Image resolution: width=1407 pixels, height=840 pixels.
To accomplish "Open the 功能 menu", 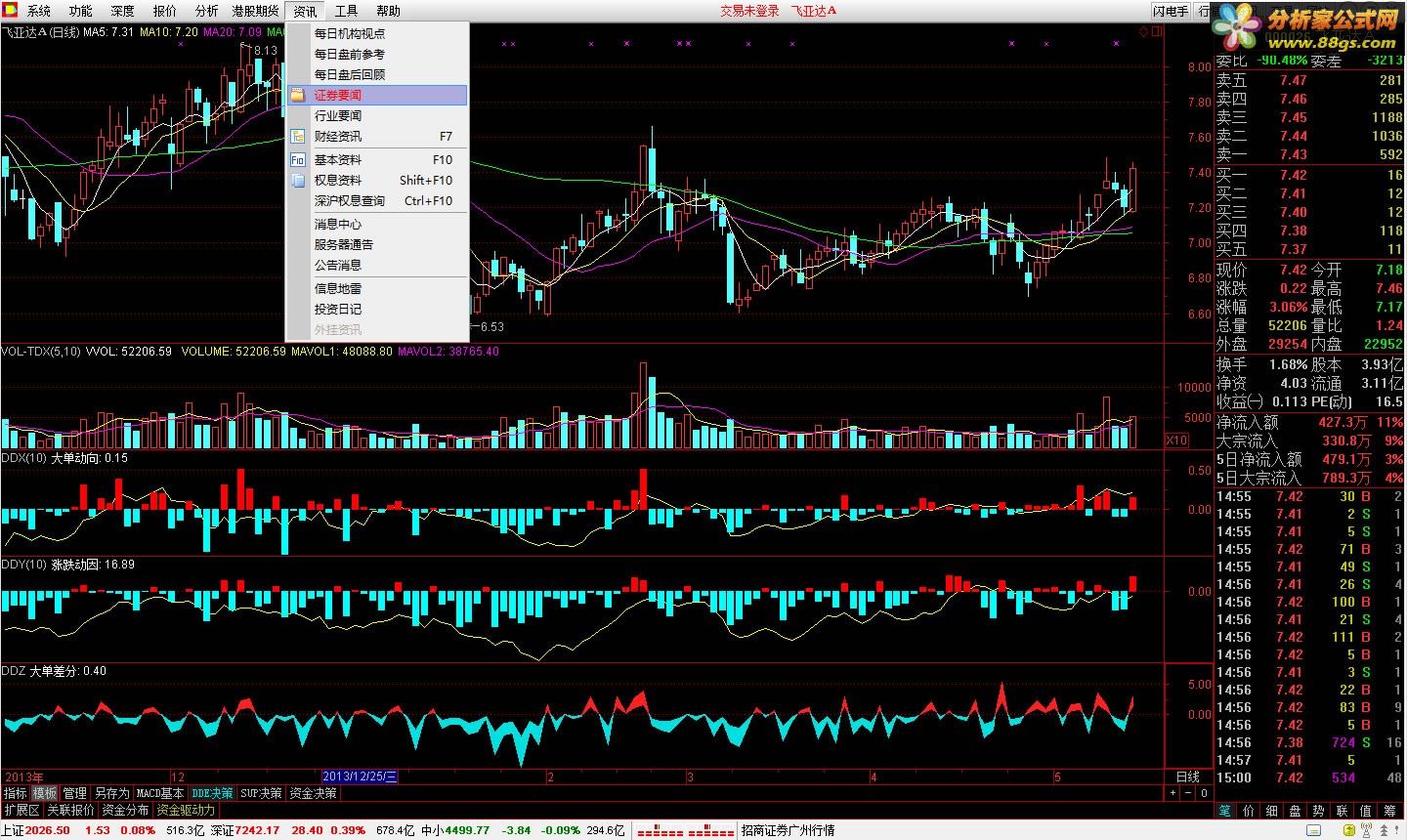I will click(81, 11).
